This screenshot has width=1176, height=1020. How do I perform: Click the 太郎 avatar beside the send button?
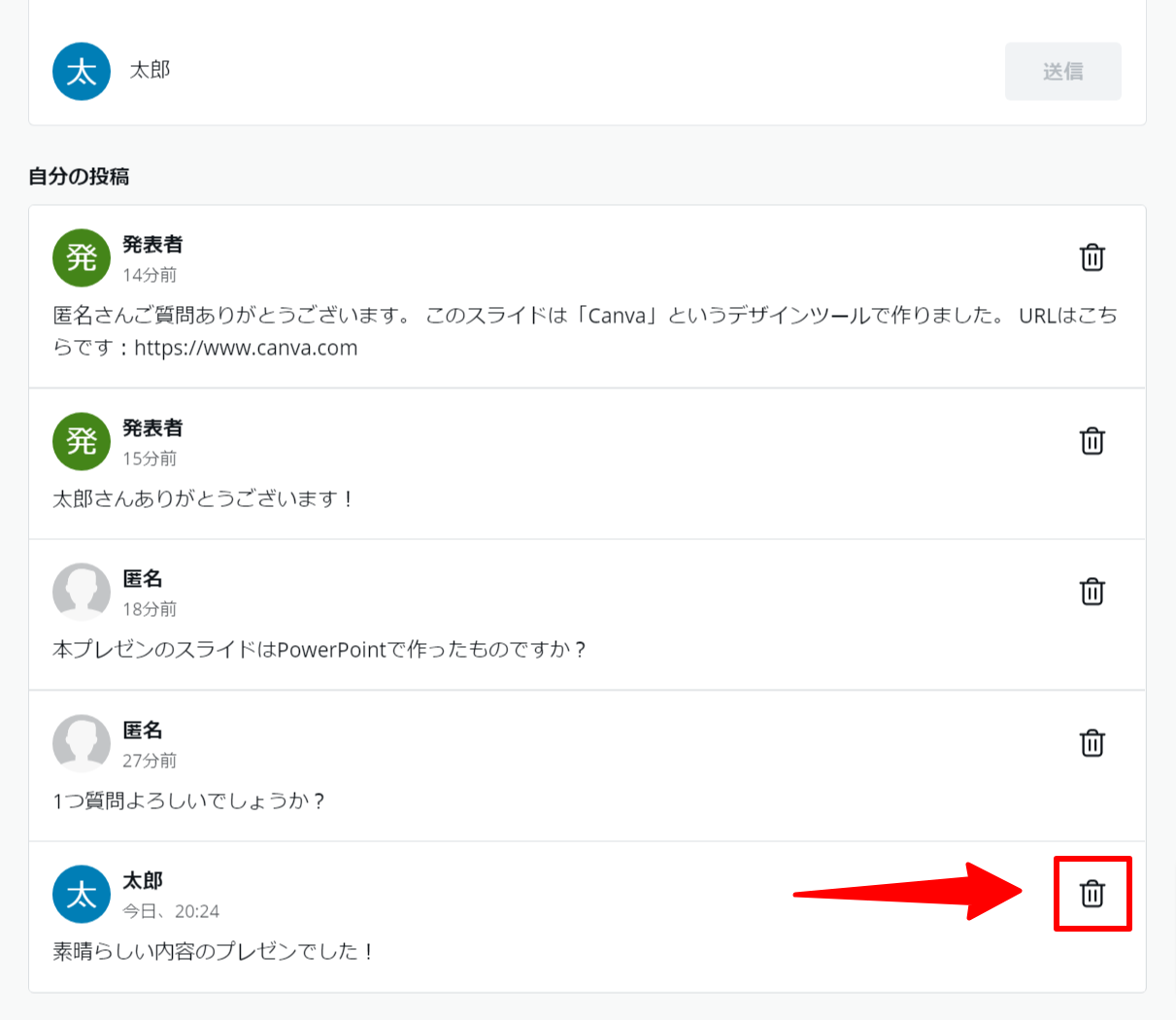82,71
